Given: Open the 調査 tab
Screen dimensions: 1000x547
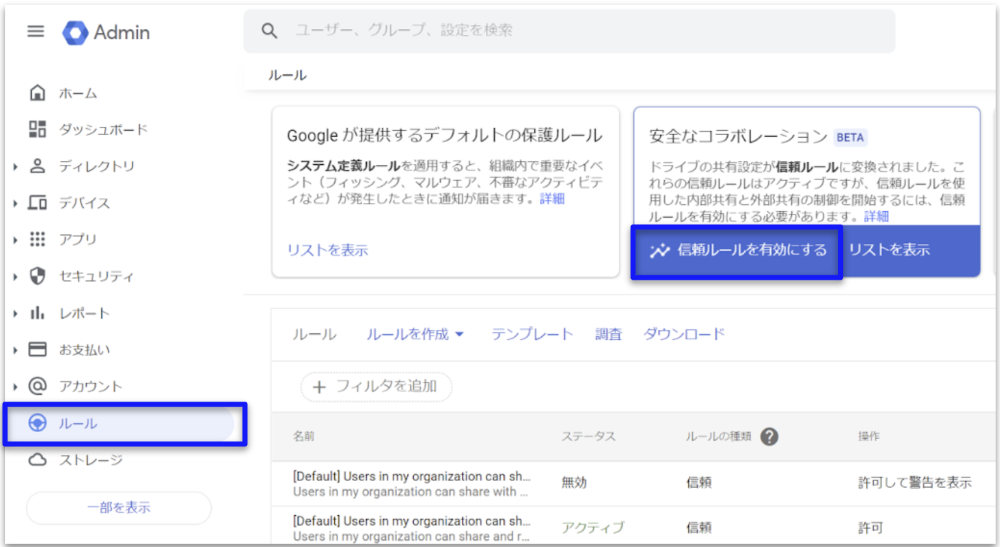Looking at the screenshot, I should (608, 335).
